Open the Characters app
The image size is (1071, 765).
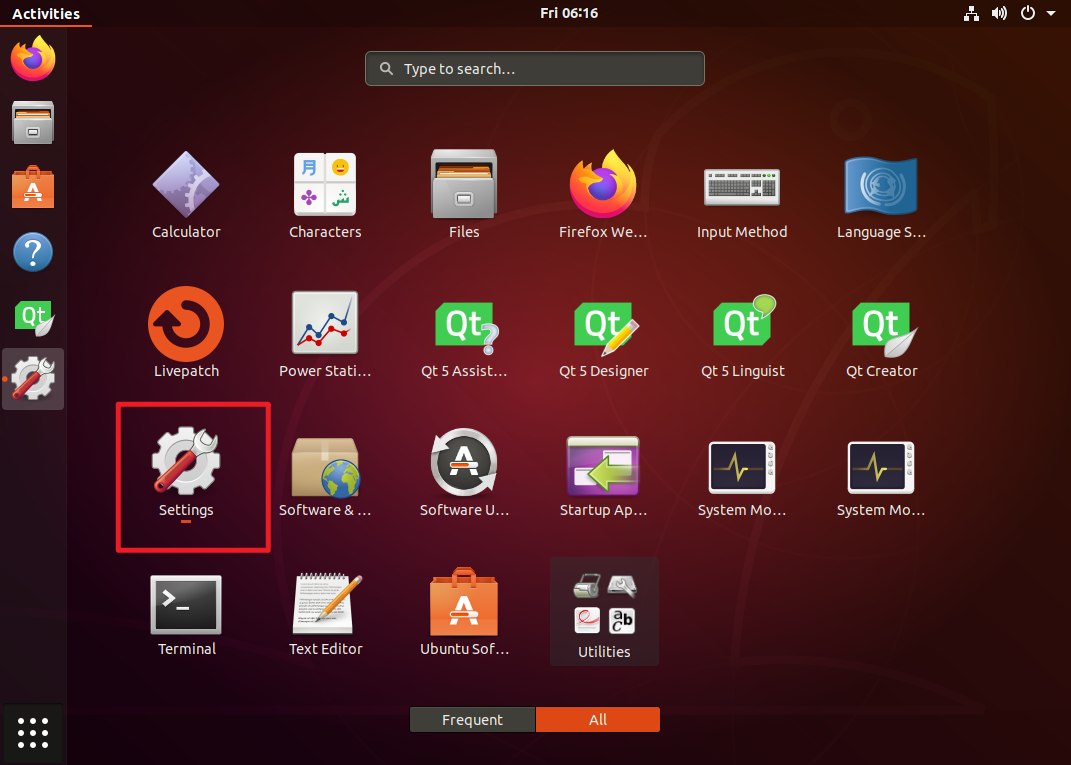click(x=325, y=195)
